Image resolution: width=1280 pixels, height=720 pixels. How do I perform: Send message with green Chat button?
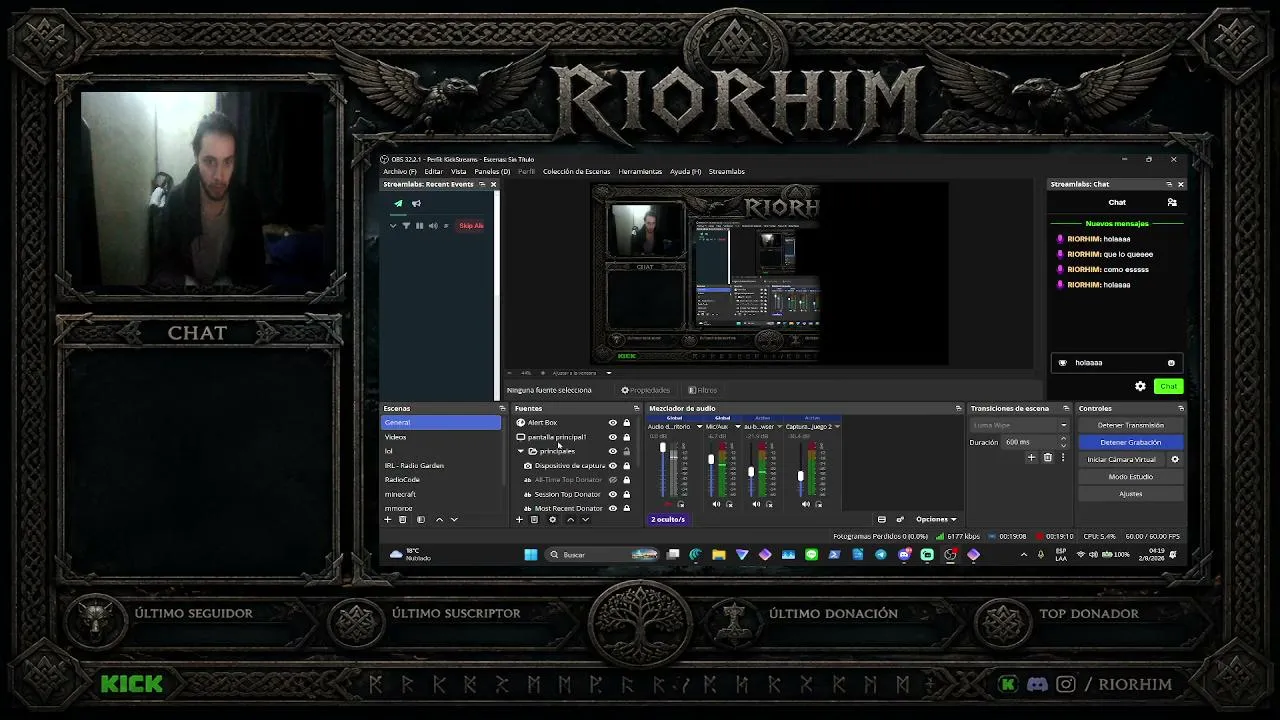pyautogui.click(x=1168, y=386)
